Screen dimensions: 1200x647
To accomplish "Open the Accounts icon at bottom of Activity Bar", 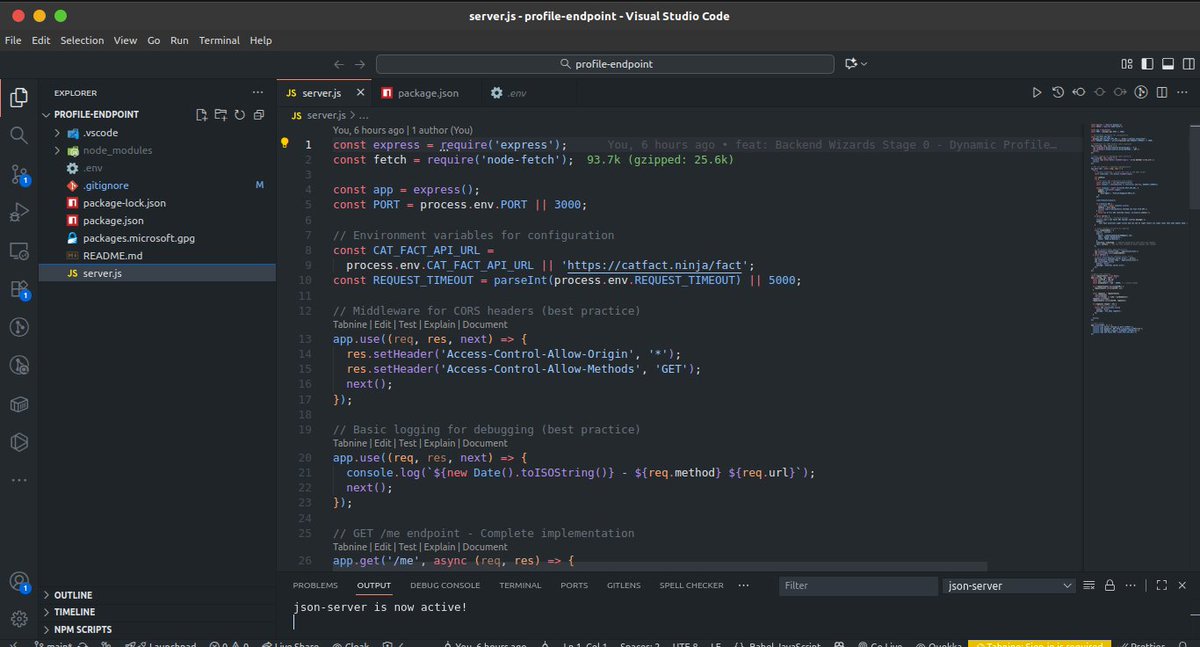I will point(18,581).
